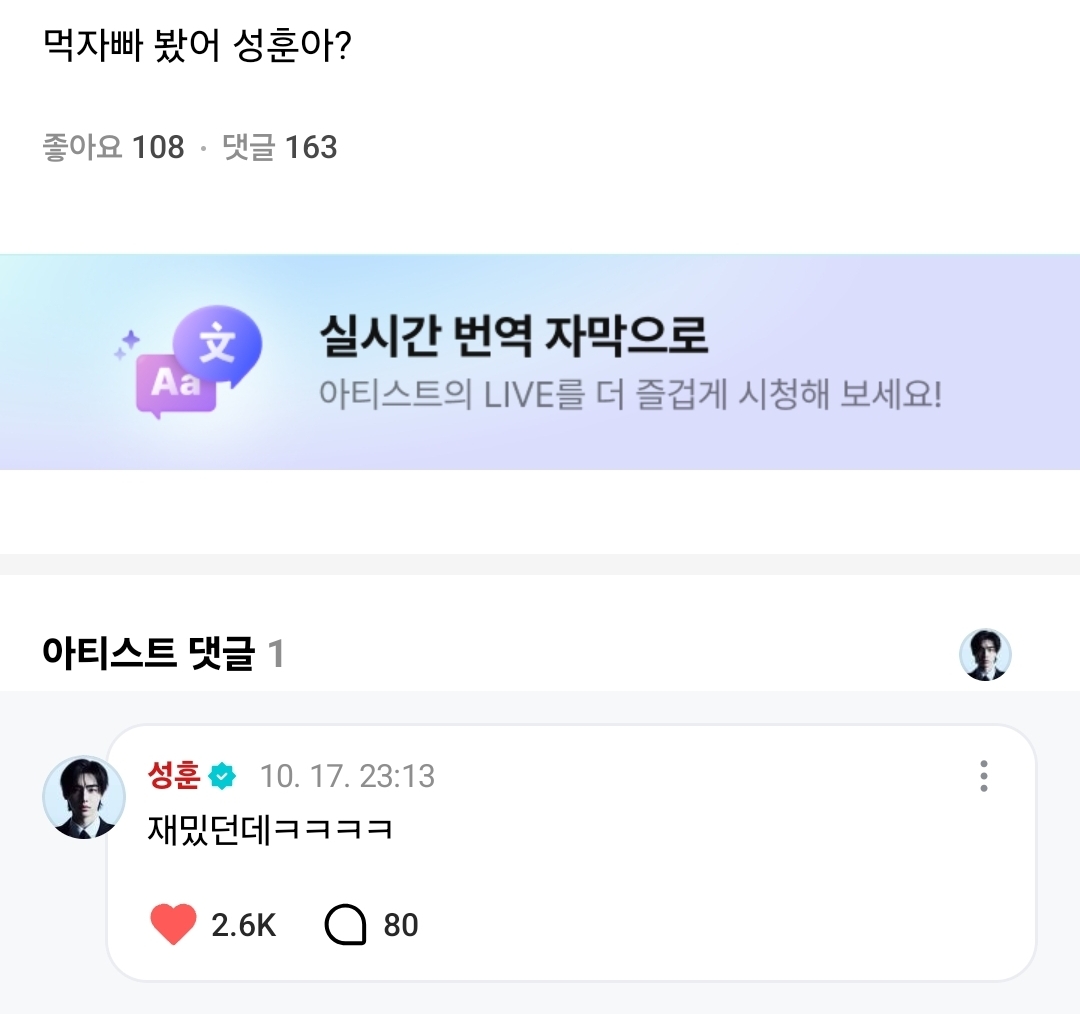Click the post text 먹자빠 봤어 성훈아?
The width and height of the screenshot is (1080, 1014).
(x=196, y=46)
